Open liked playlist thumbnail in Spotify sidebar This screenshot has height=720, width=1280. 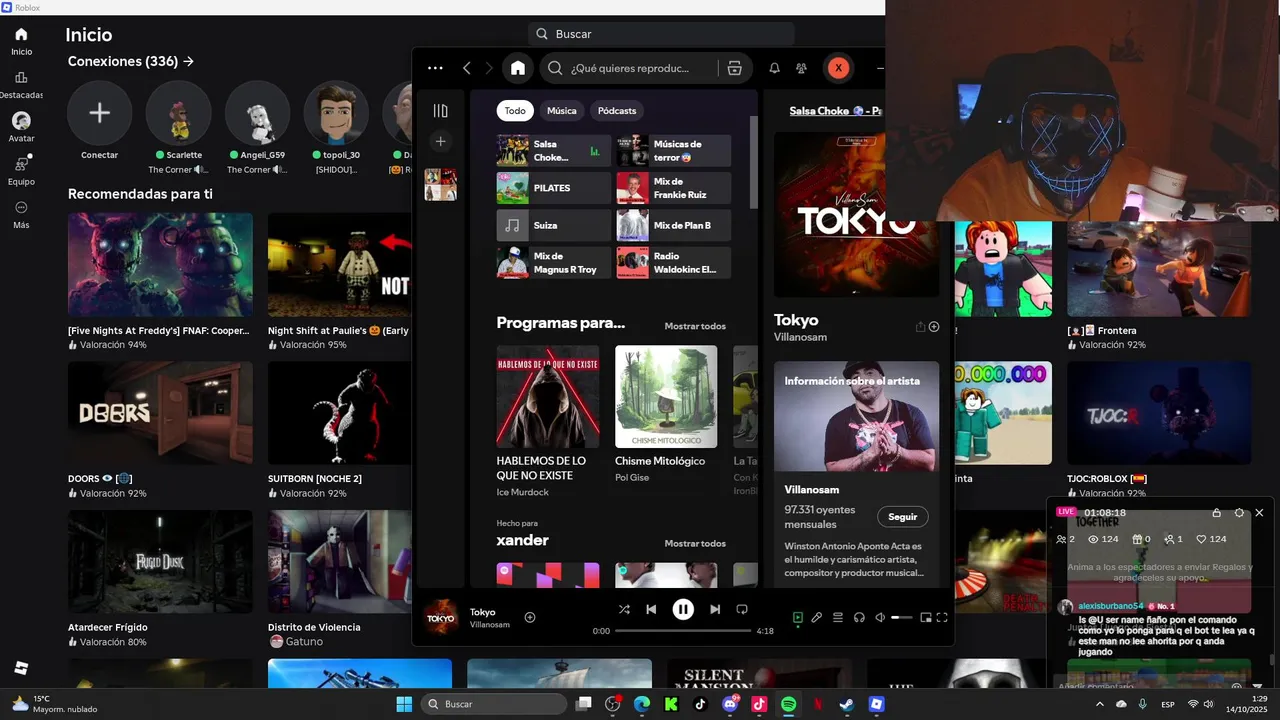(440, 184)
